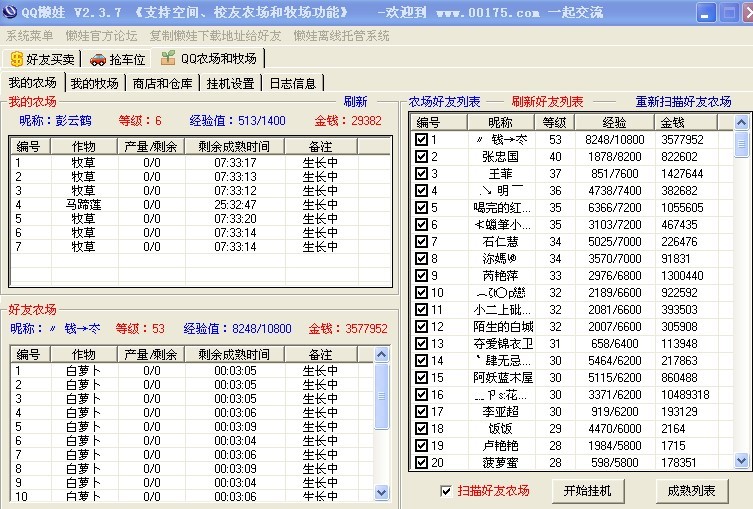Open the 商店和仓库 tab
The height and width of the screenshot is (509, 753).
[162, 83]
